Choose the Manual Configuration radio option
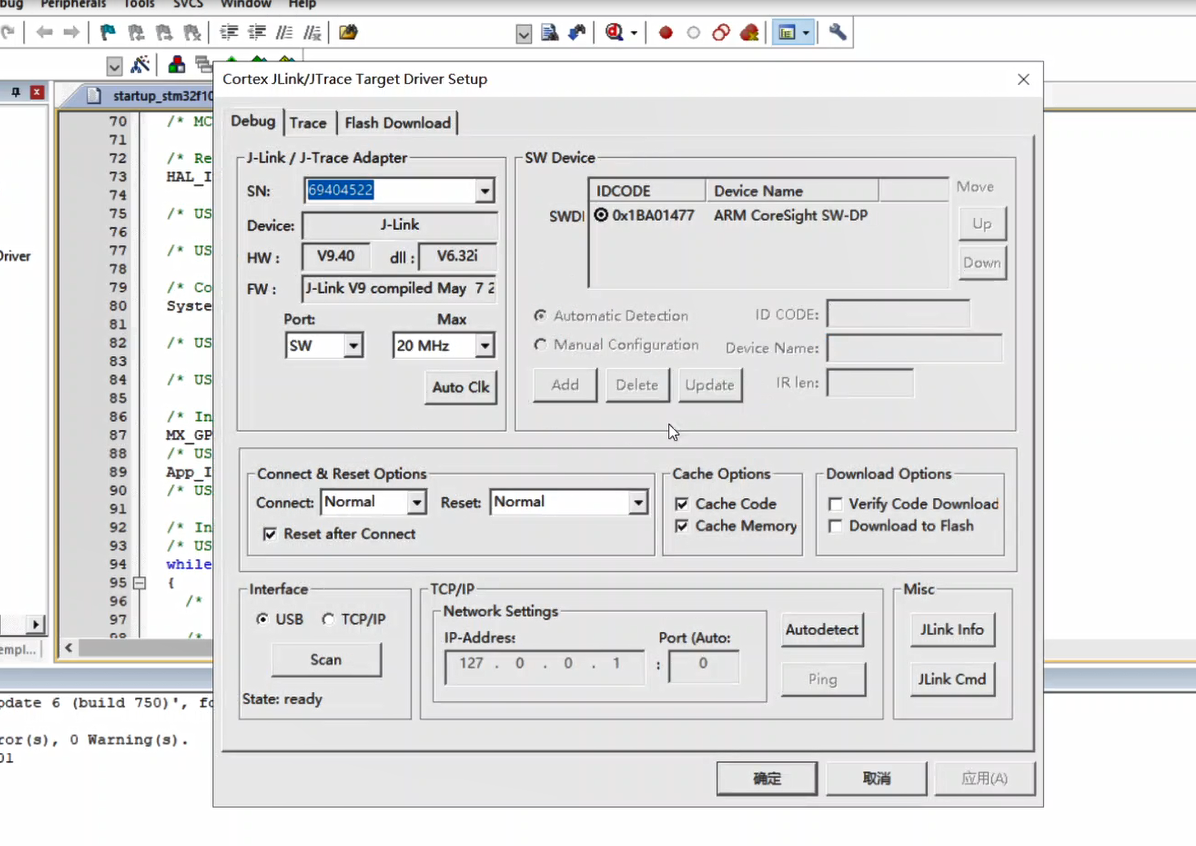Image resolution: width=1196 pixels, height=846 pixels. coord(540,345)
